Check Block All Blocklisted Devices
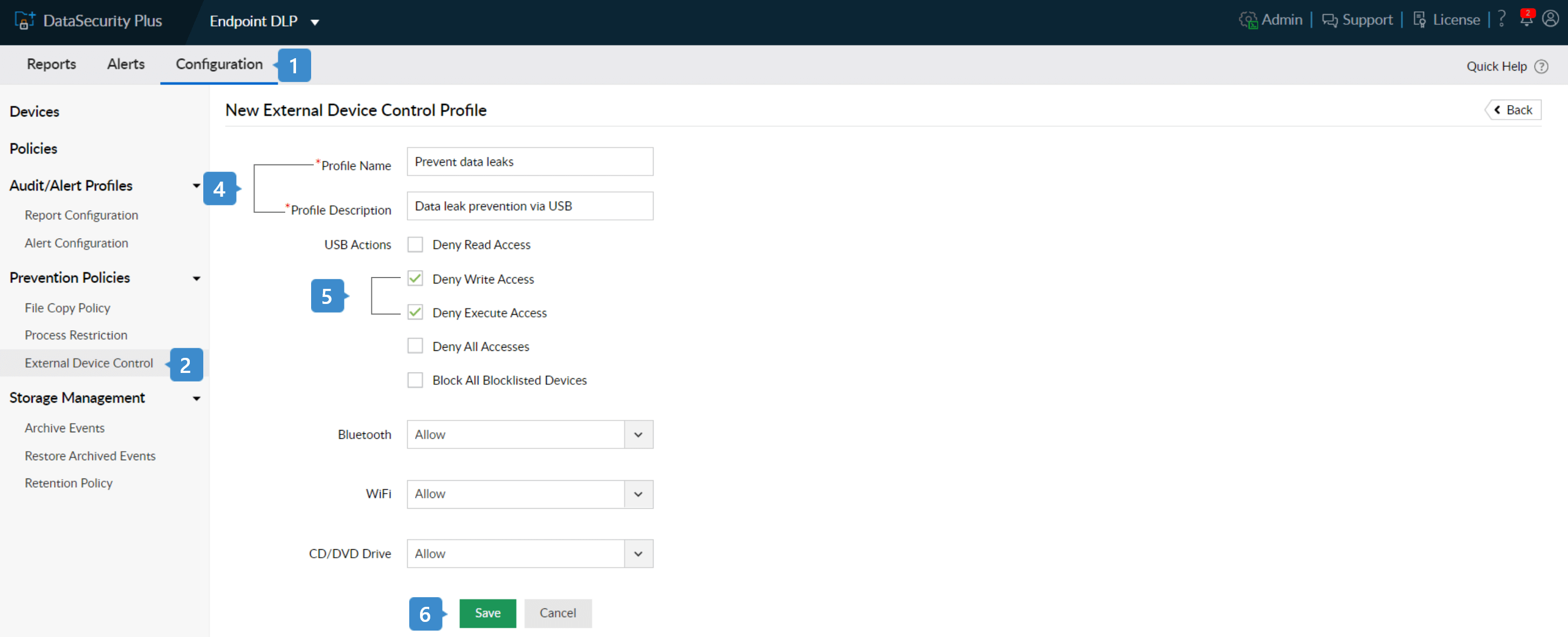1568x637 pixels. (x=415, y=379)
